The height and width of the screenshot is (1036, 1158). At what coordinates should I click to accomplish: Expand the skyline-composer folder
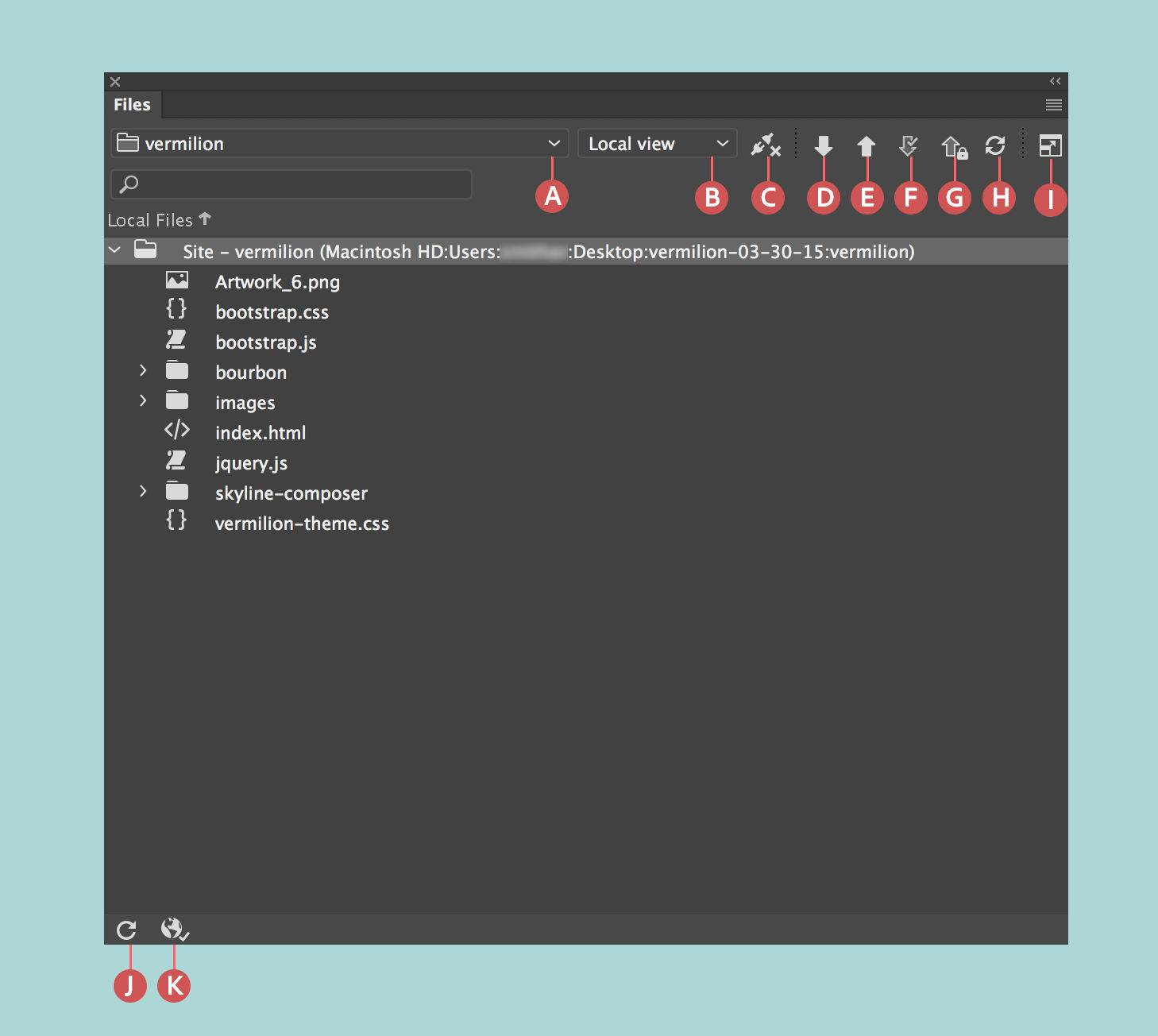click(143, 491)
